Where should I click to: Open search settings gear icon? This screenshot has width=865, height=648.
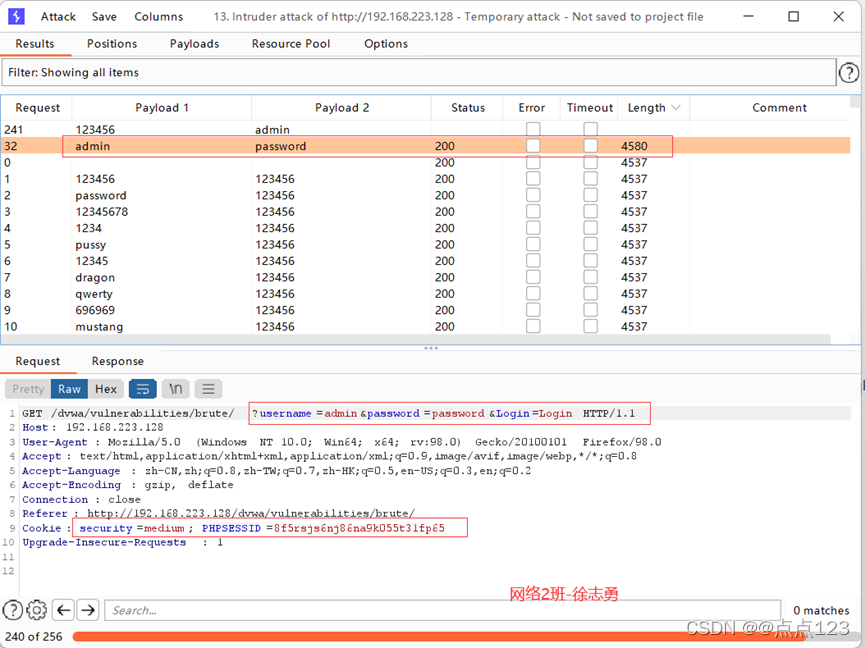(x=37, y=610)
